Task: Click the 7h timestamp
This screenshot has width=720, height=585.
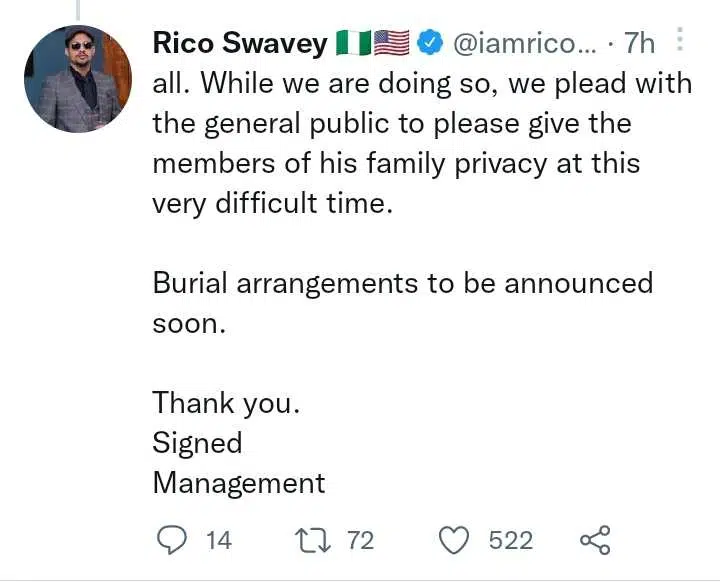Action: (x=640, y=44)
